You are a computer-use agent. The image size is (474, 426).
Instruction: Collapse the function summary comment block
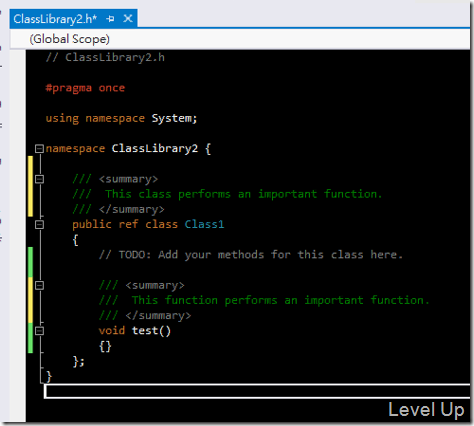click(39, 285)
